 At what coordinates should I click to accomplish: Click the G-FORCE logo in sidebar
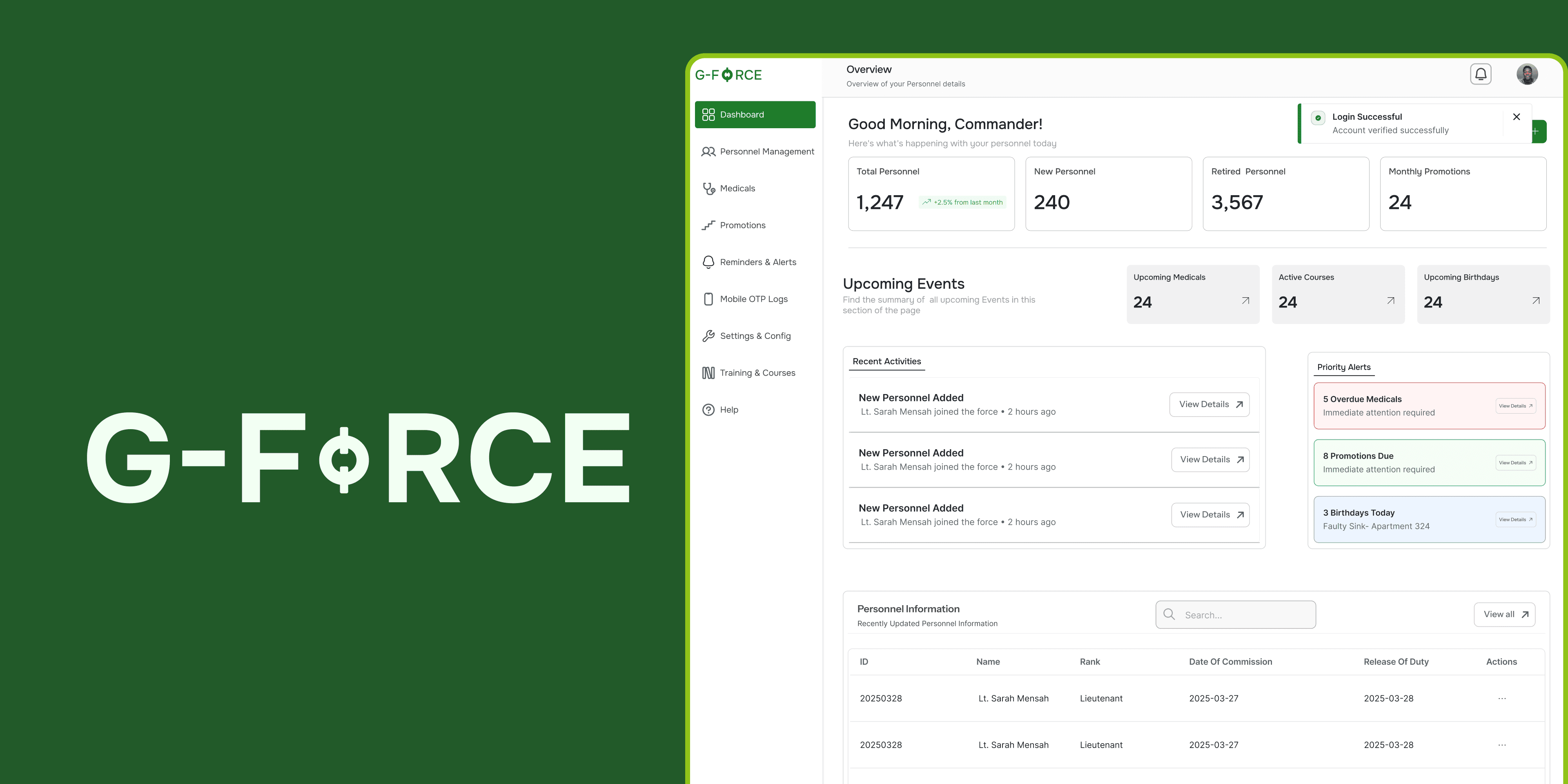[728, 75]
